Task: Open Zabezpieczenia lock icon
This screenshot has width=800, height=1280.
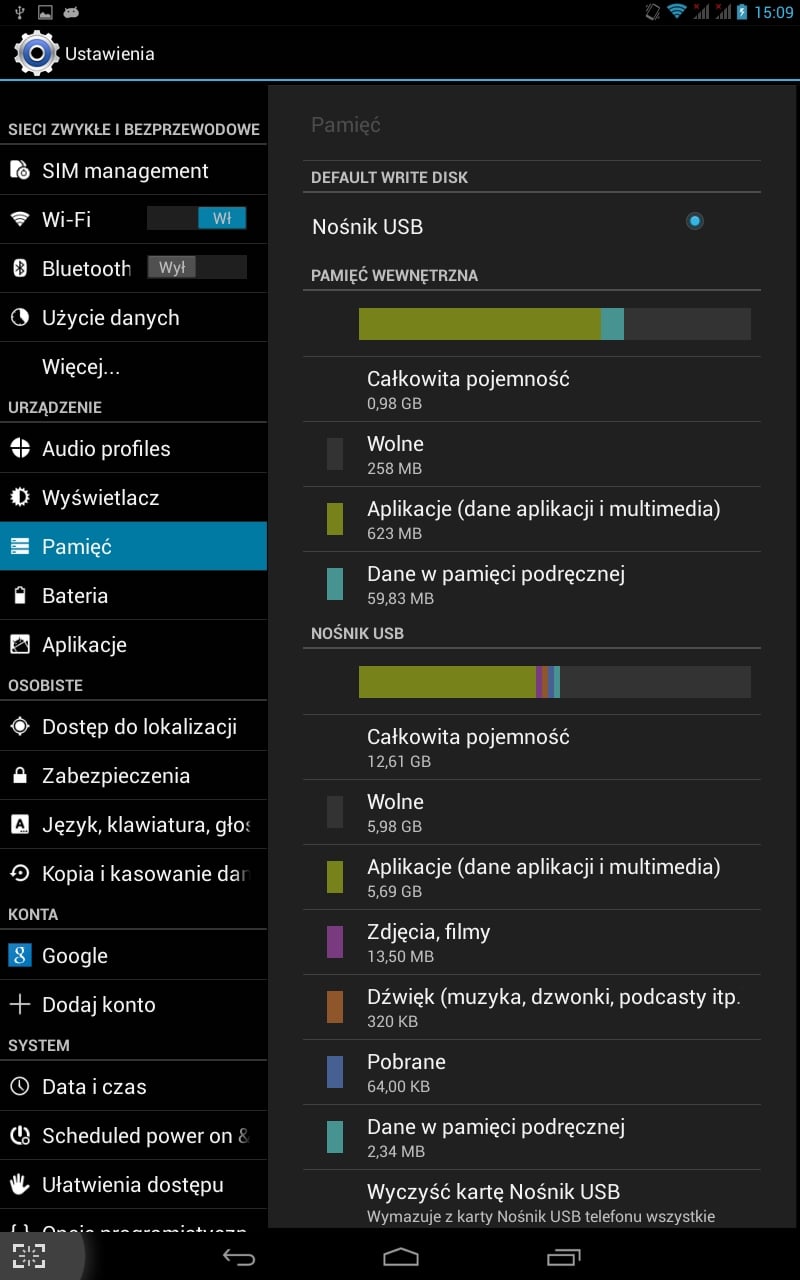Action: click(x=20, y=776)
